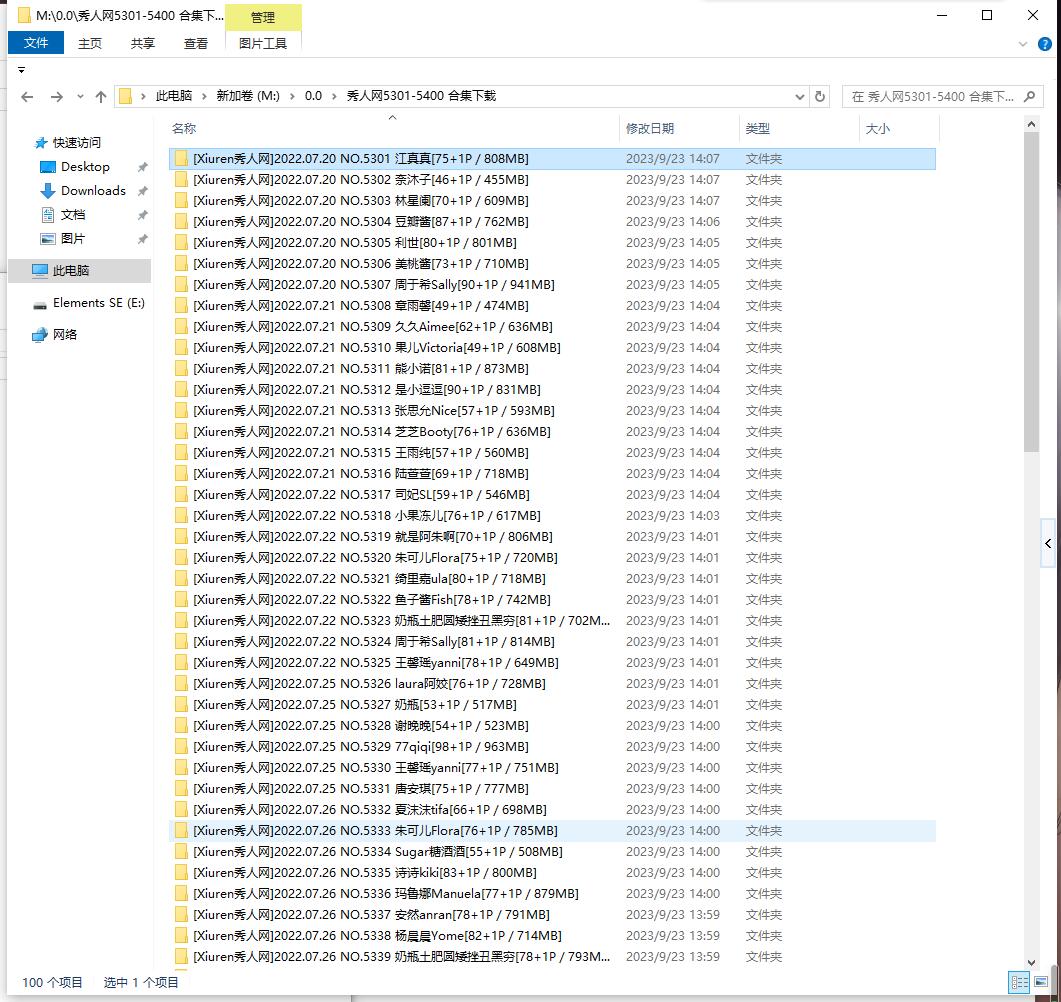Screen dimensions: 1061x1002
Task: Select folder icon of NO.5307 周于希Sally
Action: pos(181,284)
